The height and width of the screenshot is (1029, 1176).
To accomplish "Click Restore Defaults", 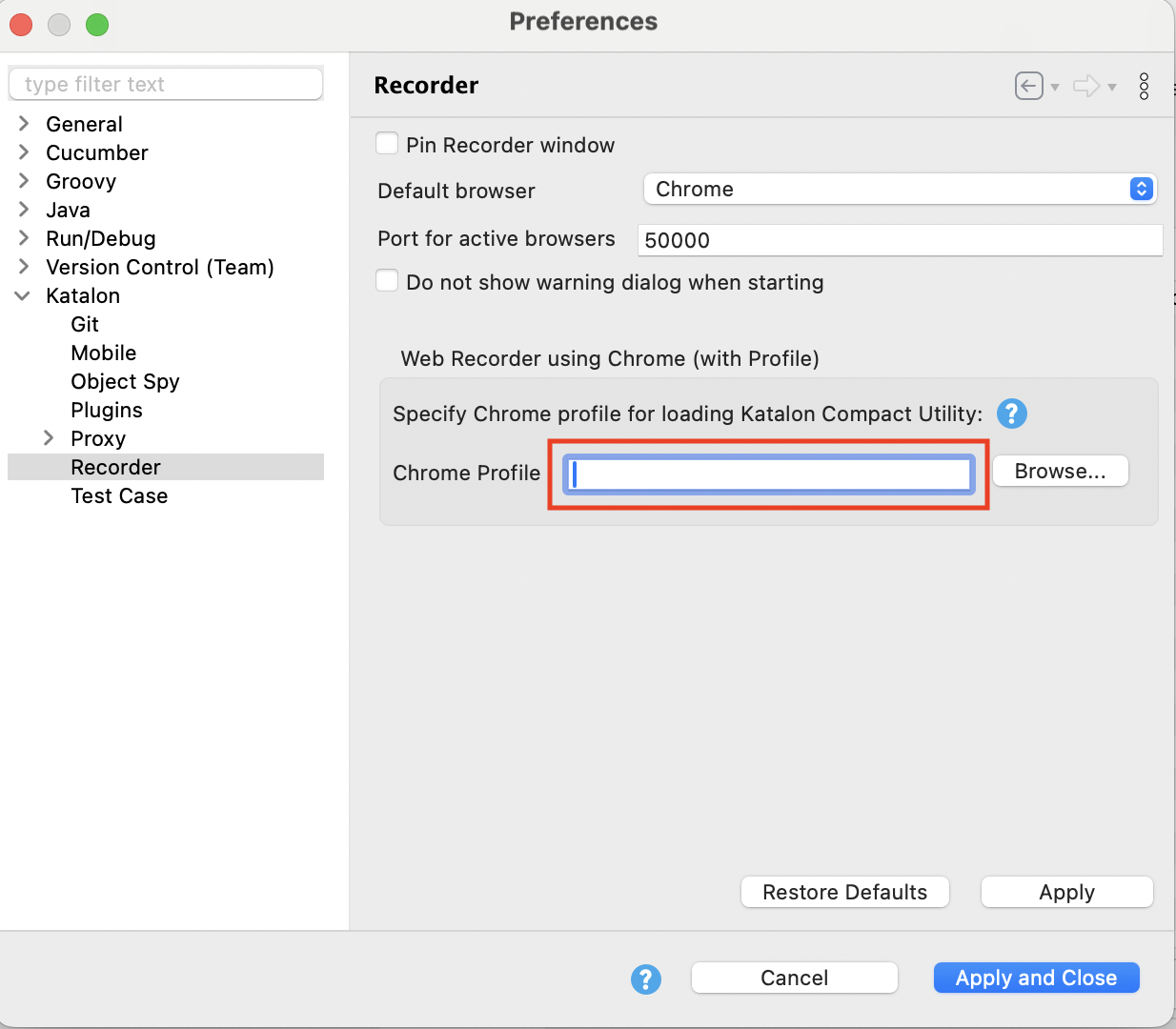I will [844, 892].
